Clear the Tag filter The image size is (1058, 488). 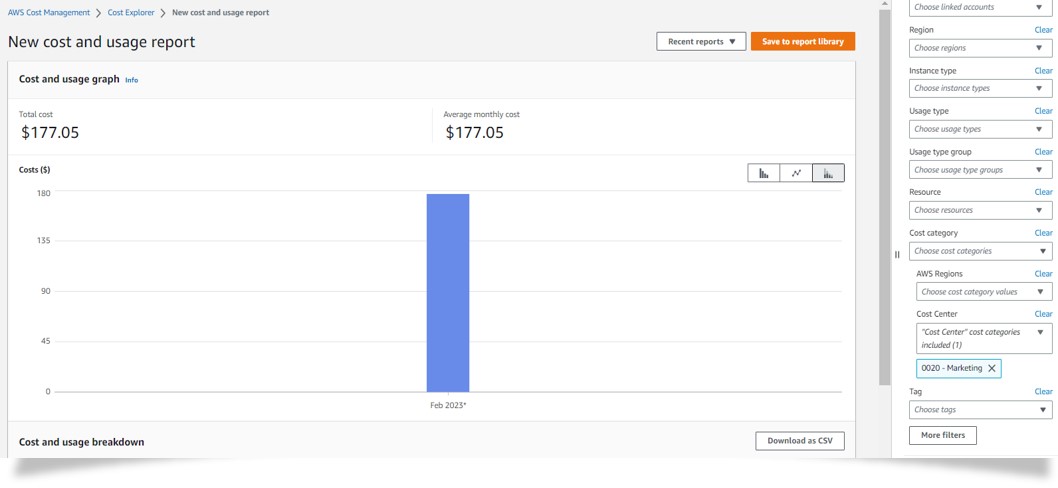(x=1043, y=391)
